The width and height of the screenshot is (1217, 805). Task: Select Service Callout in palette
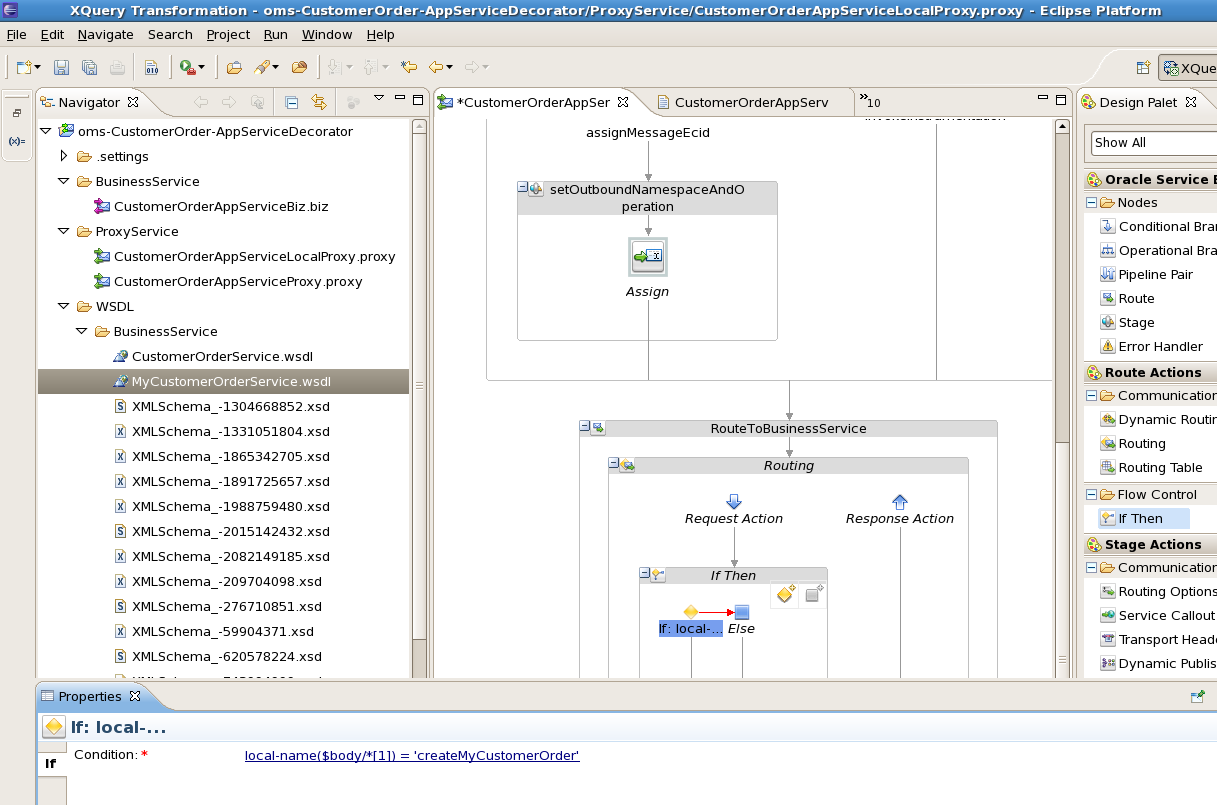pyautogui.click(x=1158, y=615)
